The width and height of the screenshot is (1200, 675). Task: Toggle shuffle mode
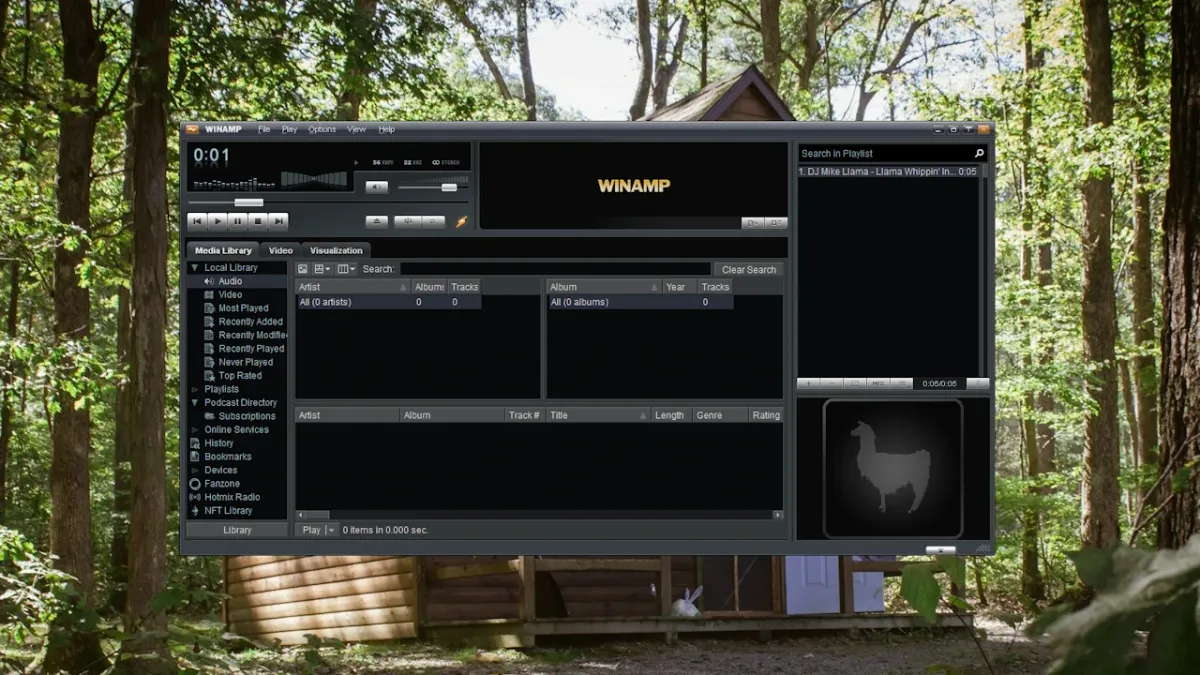tap(407, 221)
